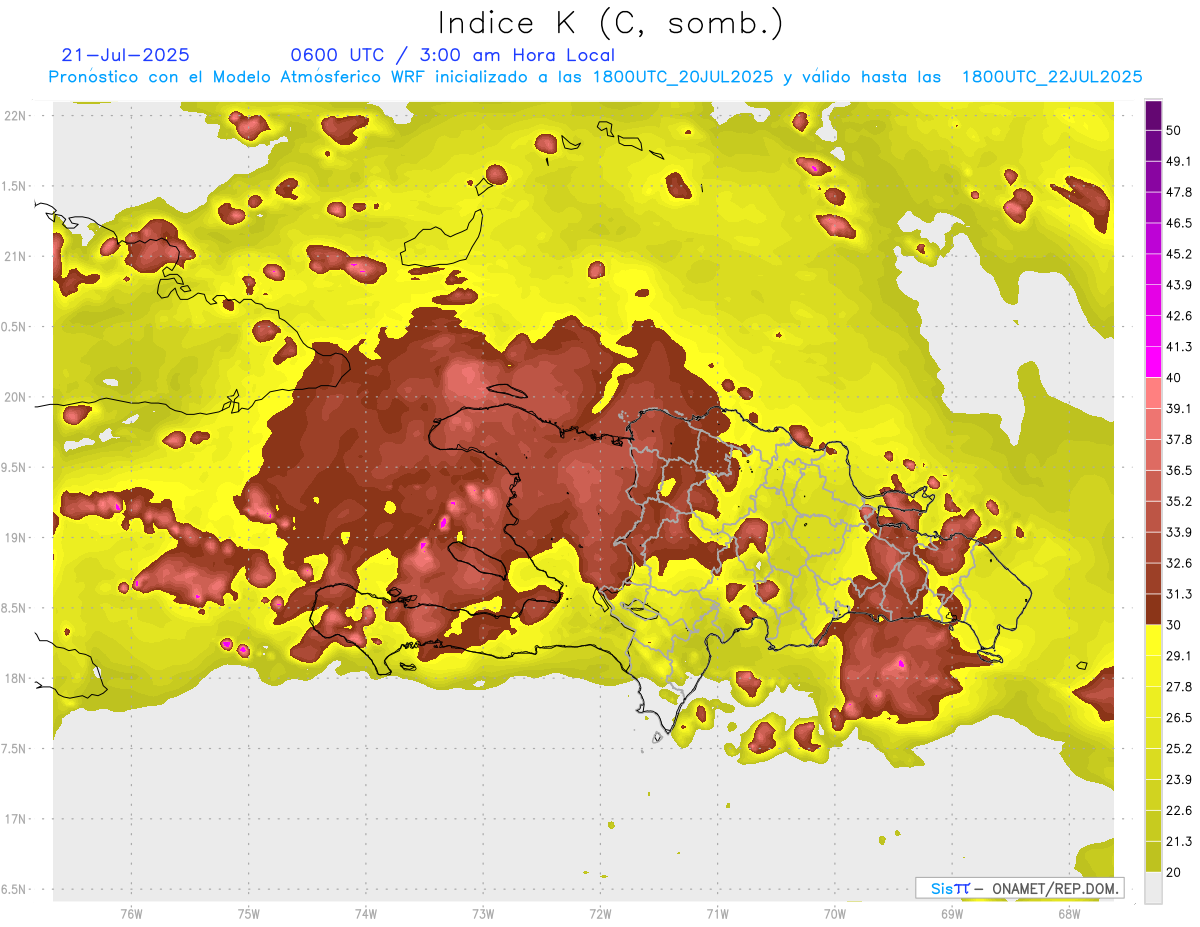This screenshot has height=927, width=1200.
Task: Click colorbar value "50"
Action: 1174,130
